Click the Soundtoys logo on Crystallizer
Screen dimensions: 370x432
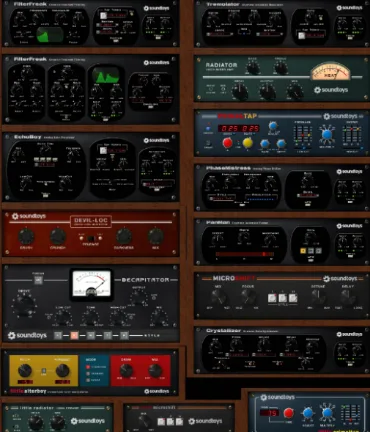click(349, 334)
